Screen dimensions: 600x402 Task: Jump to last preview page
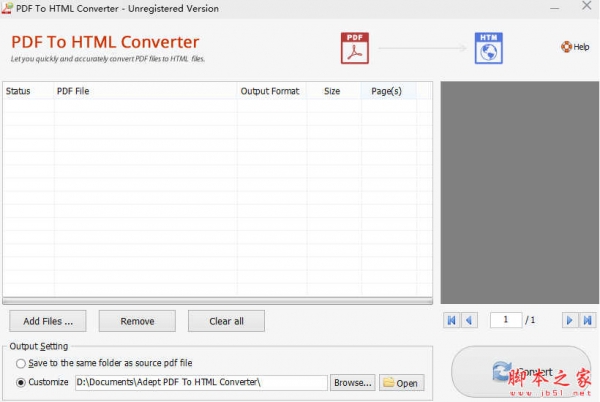pyautogui.click(x=587, y=320)
